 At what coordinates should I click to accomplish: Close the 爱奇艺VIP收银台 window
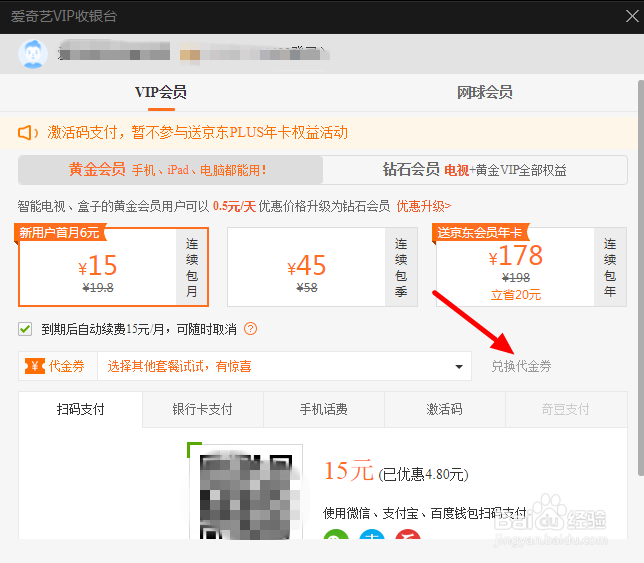pos(632,16)
